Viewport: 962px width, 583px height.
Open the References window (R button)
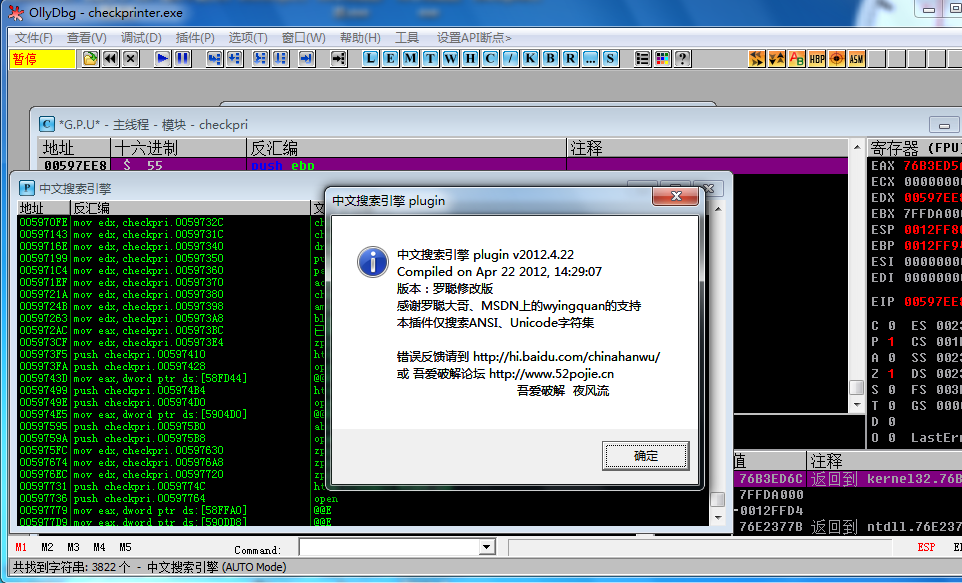coord(570,58)
